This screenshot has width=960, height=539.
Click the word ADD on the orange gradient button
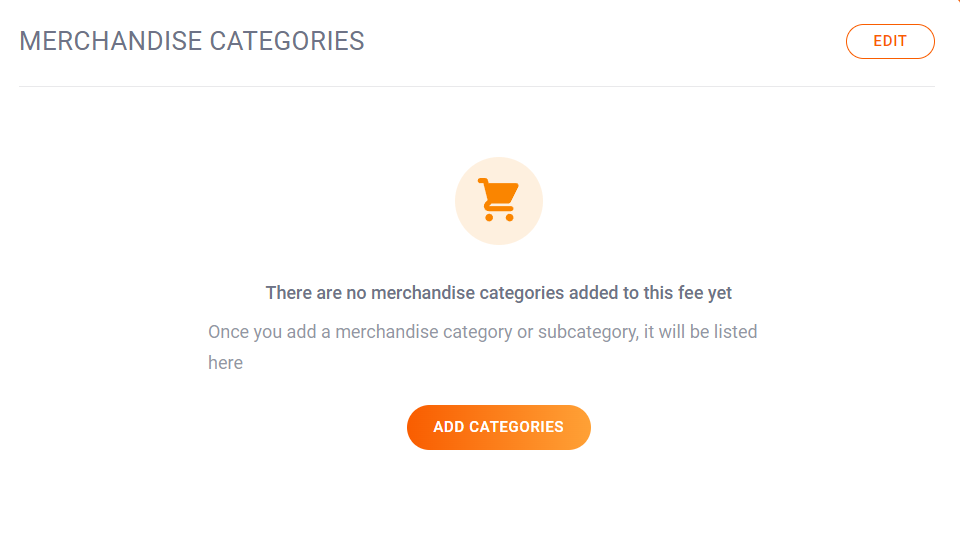point(449,427)
